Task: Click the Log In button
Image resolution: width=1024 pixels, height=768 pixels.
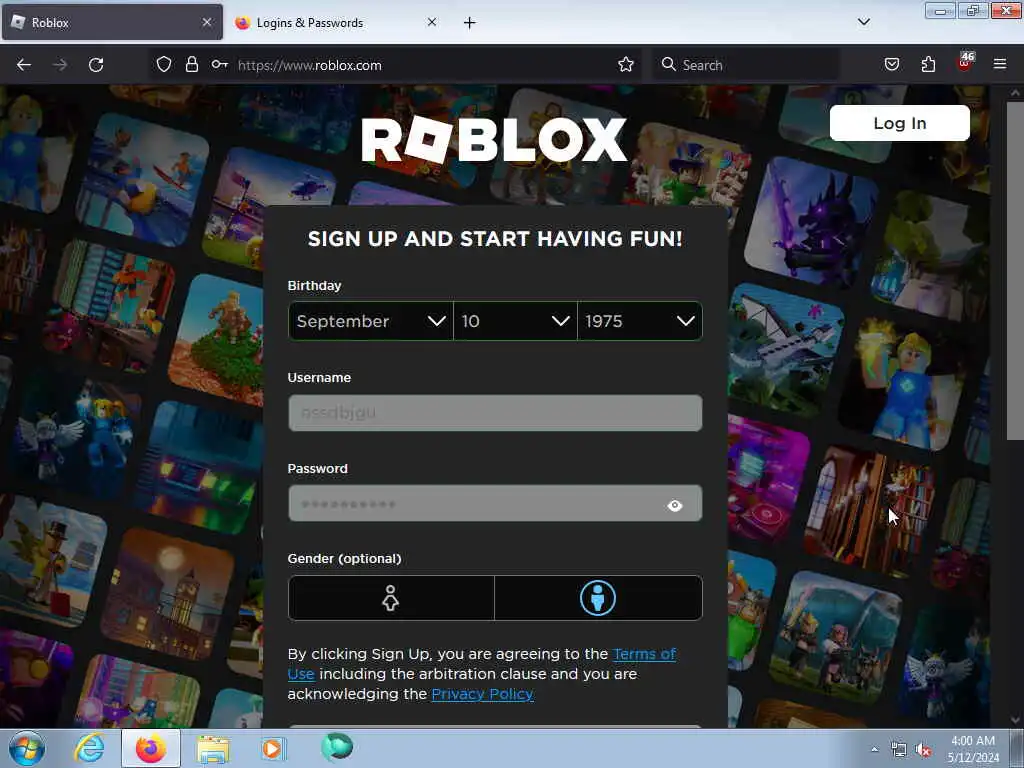Action: [x=899, y=123]
